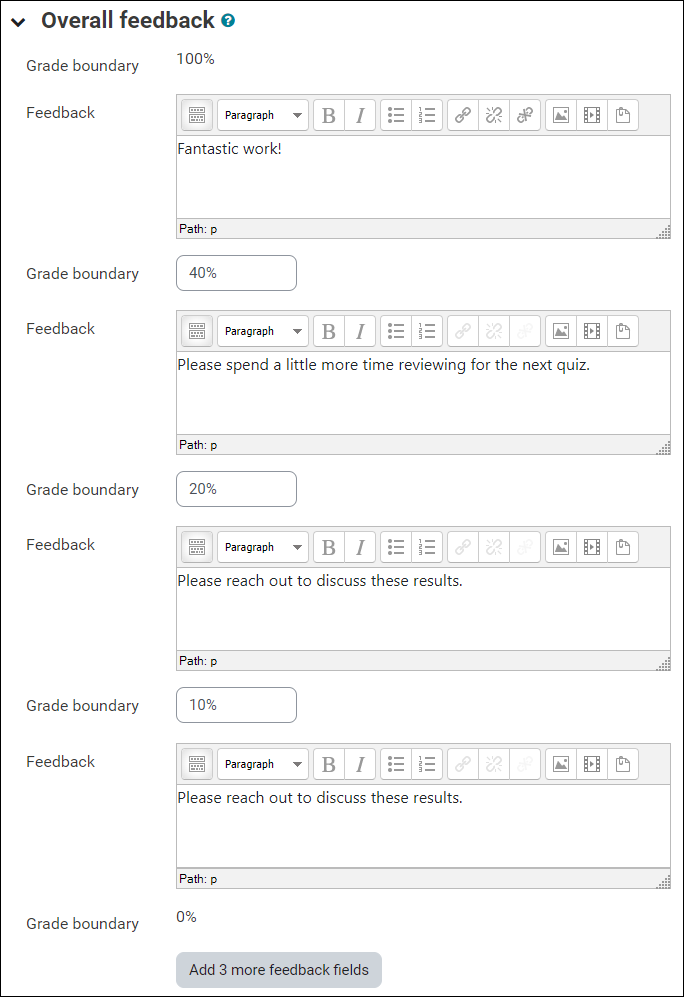Insert an image in the first Feedback editor
Viewport: 684px width, 997px height.
pos(560,115)
